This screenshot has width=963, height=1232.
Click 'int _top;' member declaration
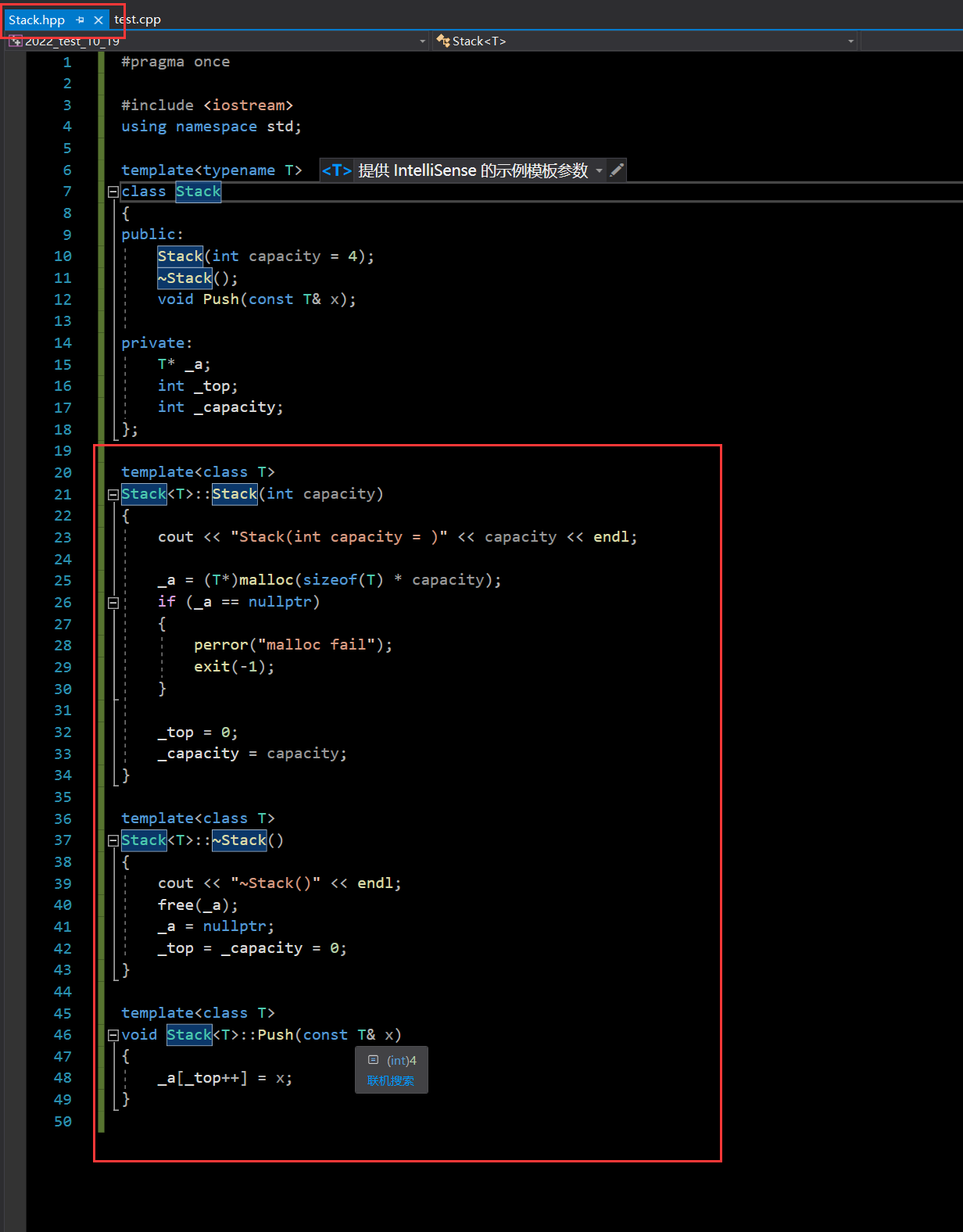point(198,386)
